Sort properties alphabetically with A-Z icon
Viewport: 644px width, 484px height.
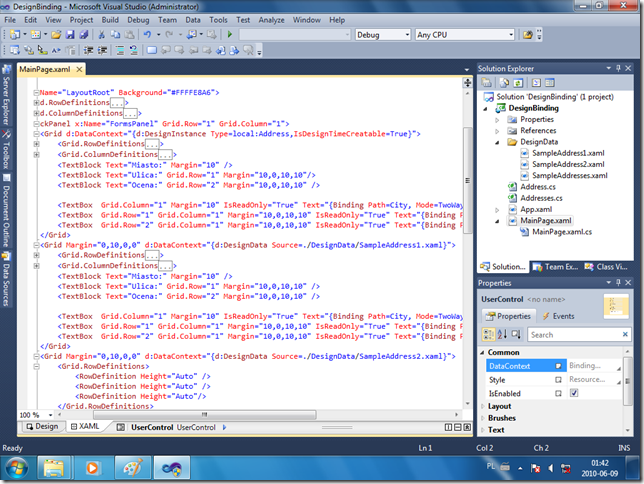[502, 334]
